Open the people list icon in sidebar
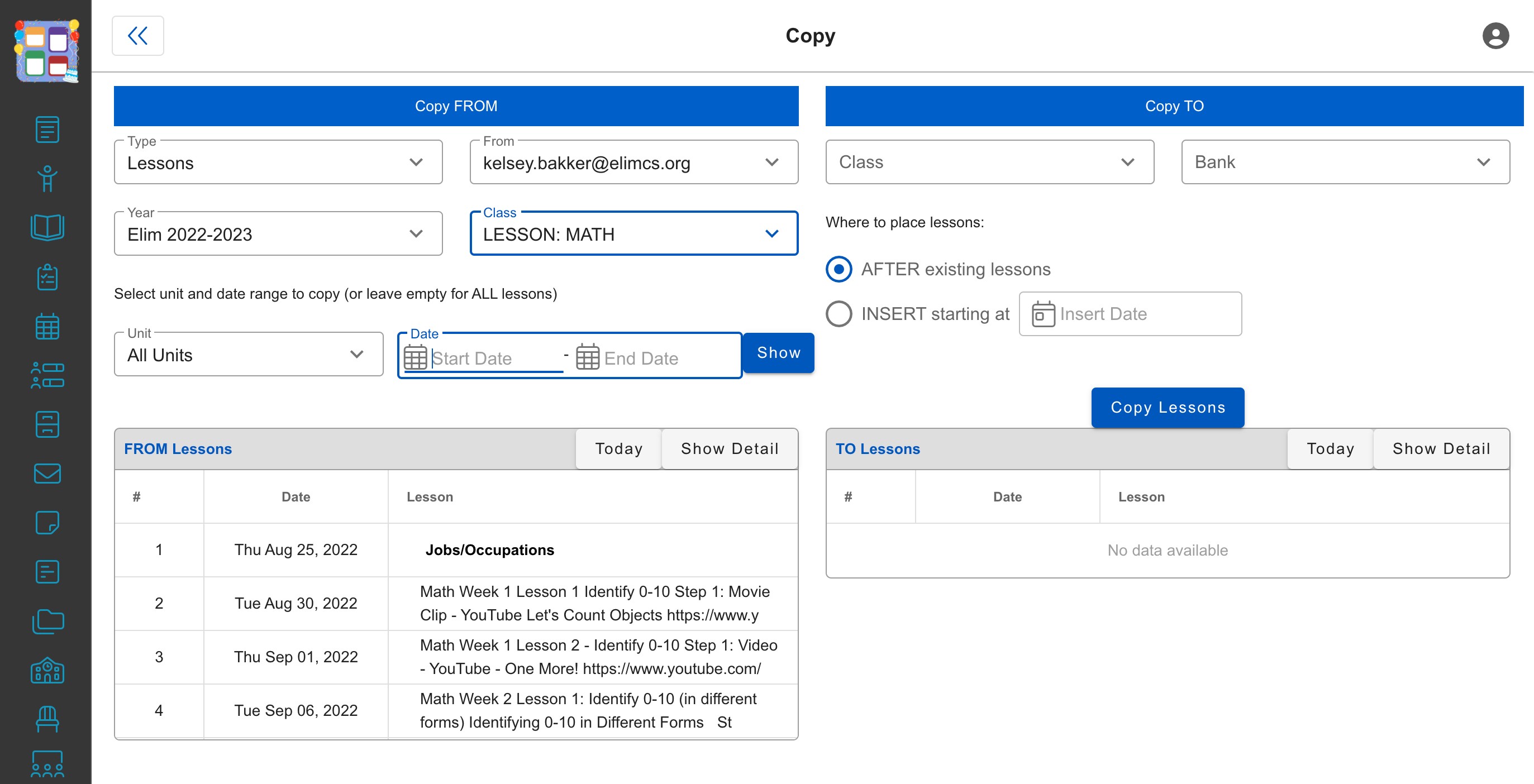This screenshot has height=784, width=1534. click(x=47, y=376)
